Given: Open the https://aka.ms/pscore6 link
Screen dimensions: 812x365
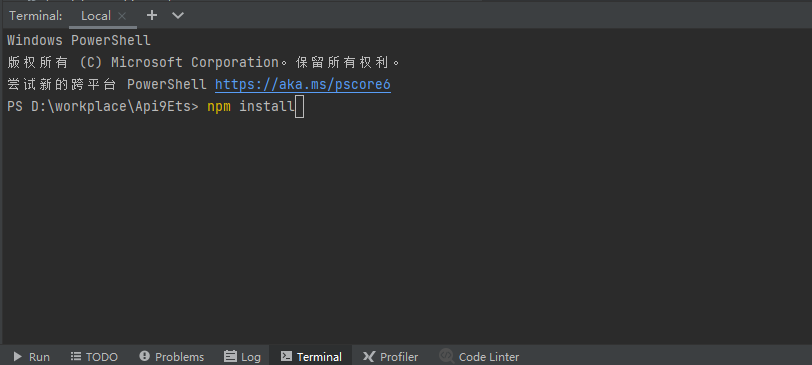Looking at the screenshot, I should point(303,84).
